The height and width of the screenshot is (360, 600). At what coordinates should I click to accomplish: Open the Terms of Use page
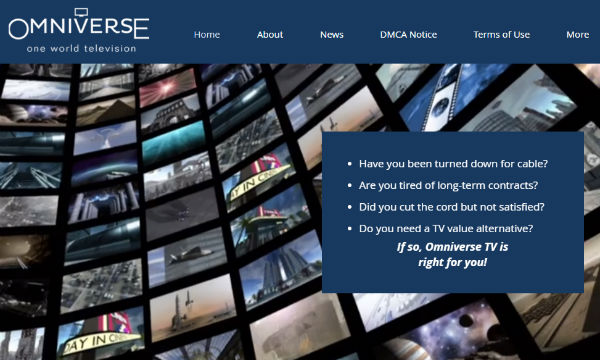(x=501, y=35)
